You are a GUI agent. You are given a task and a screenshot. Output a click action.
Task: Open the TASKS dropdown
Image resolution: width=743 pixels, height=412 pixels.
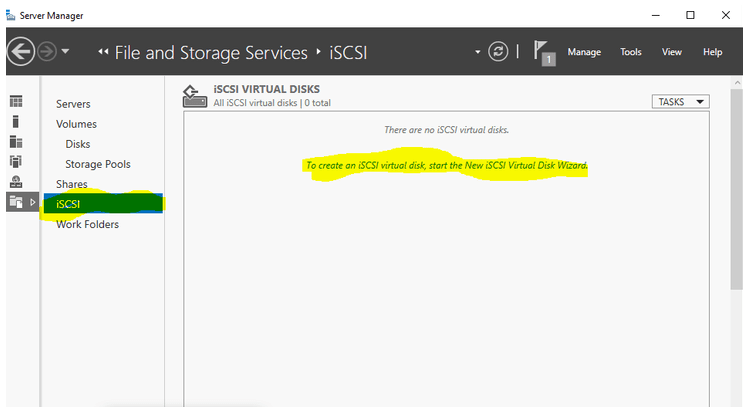point(680,101)
